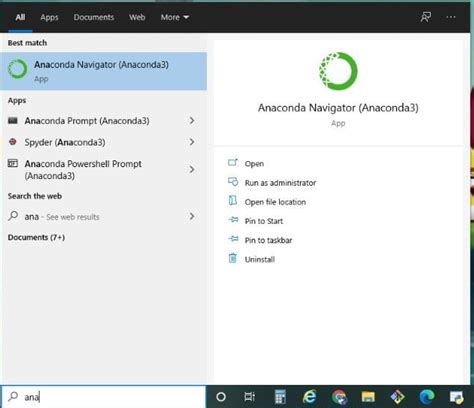Open the feedback icon in search header
This screenshot has height=408, width=474.
click(426, 17)
